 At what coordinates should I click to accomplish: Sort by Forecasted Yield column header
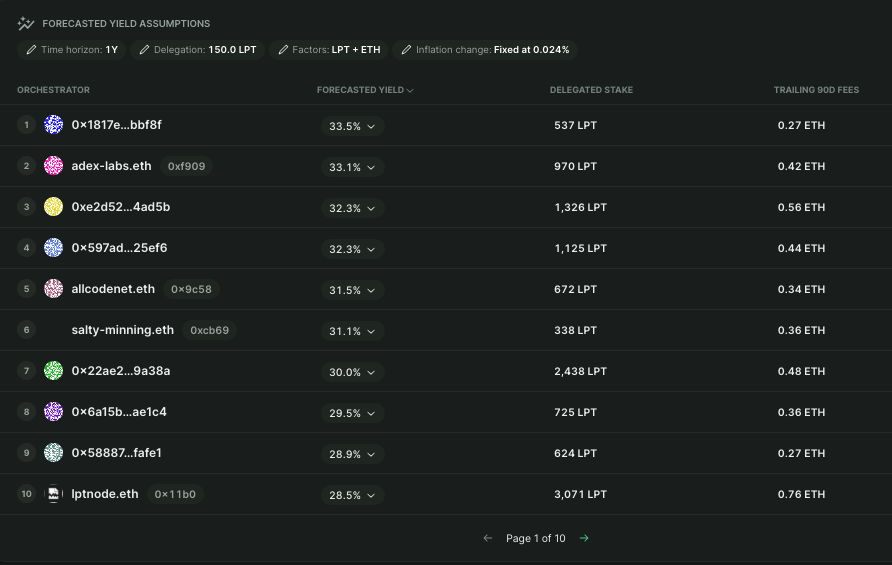click(x=365, y=90)
